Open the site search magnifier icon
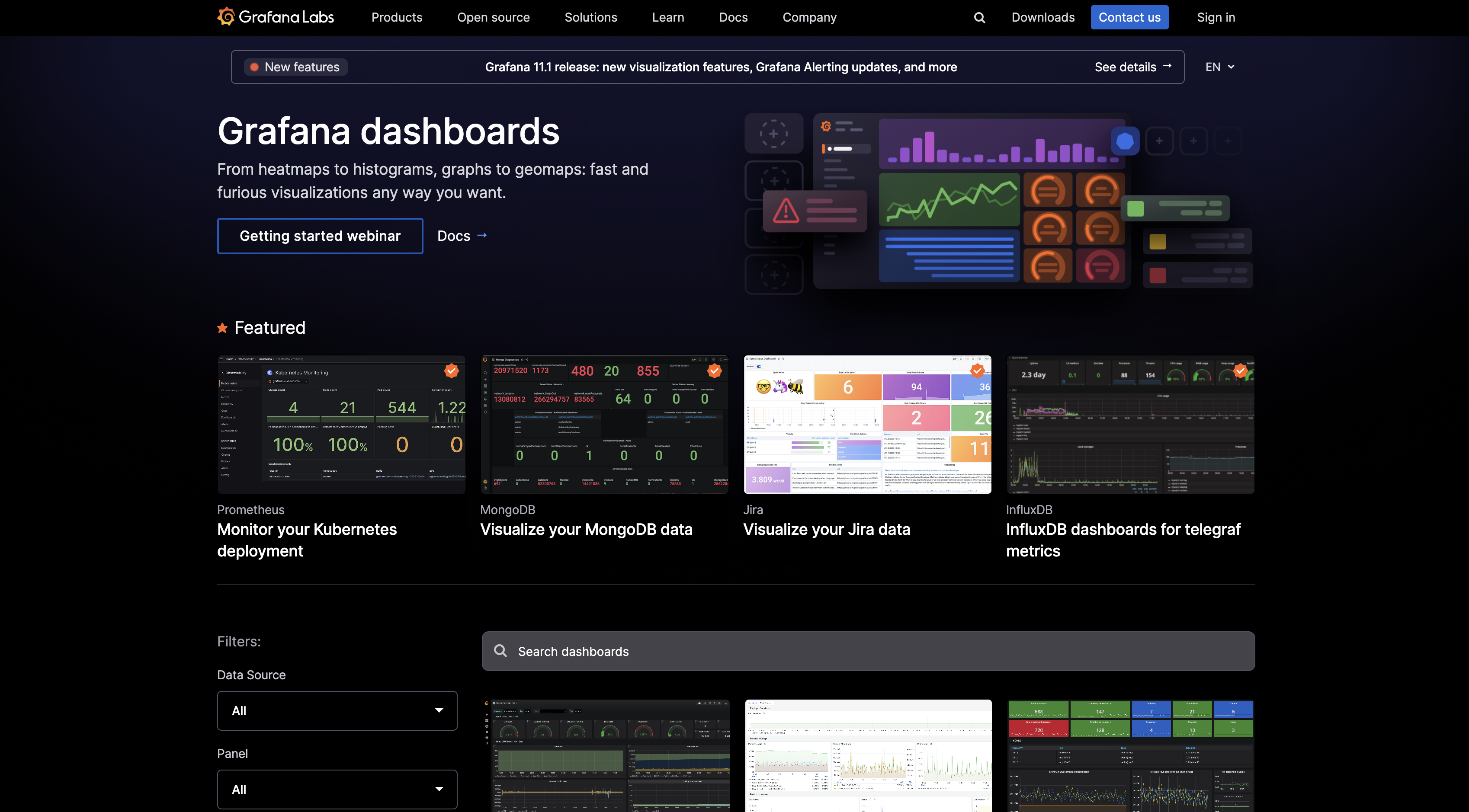The width and height of the screenshot is (1469, 812). point(979,18)
